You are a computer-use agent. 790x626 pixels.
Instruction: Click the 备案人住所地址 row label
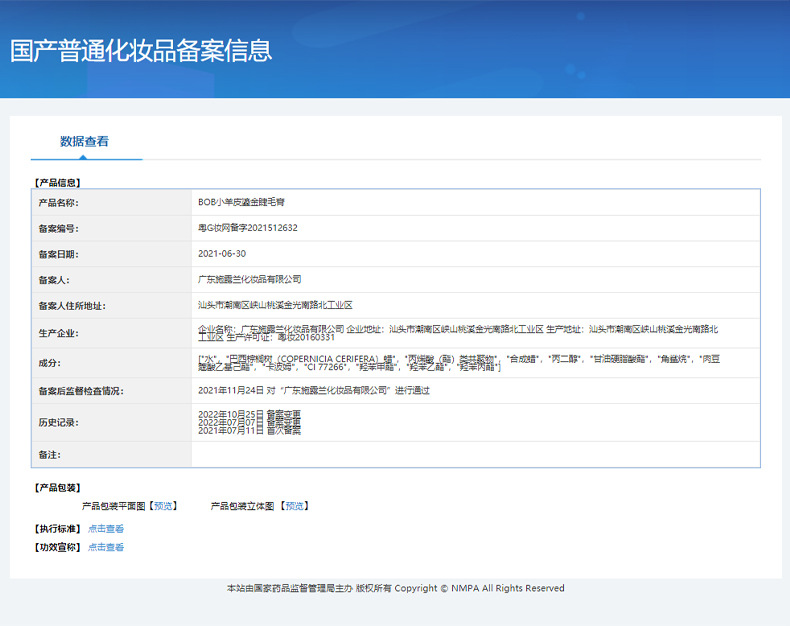[x=72, y=305]
